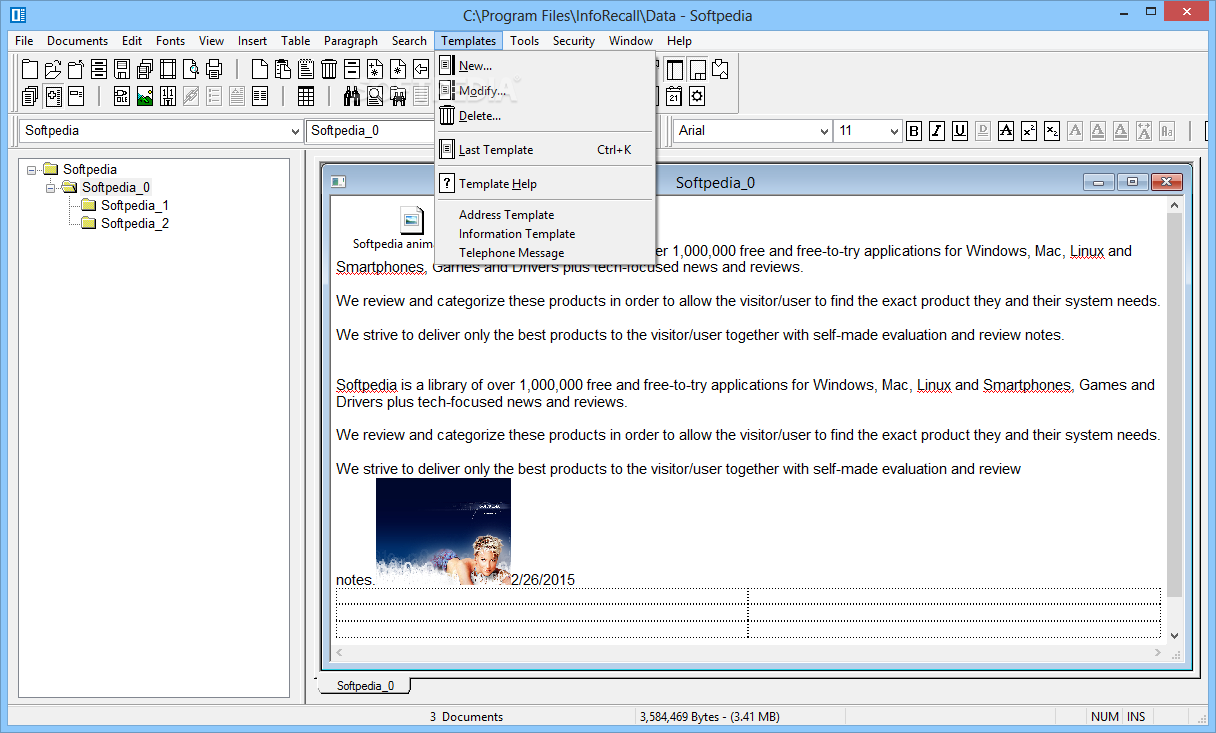Open the Tools menu

click(524, 41)
